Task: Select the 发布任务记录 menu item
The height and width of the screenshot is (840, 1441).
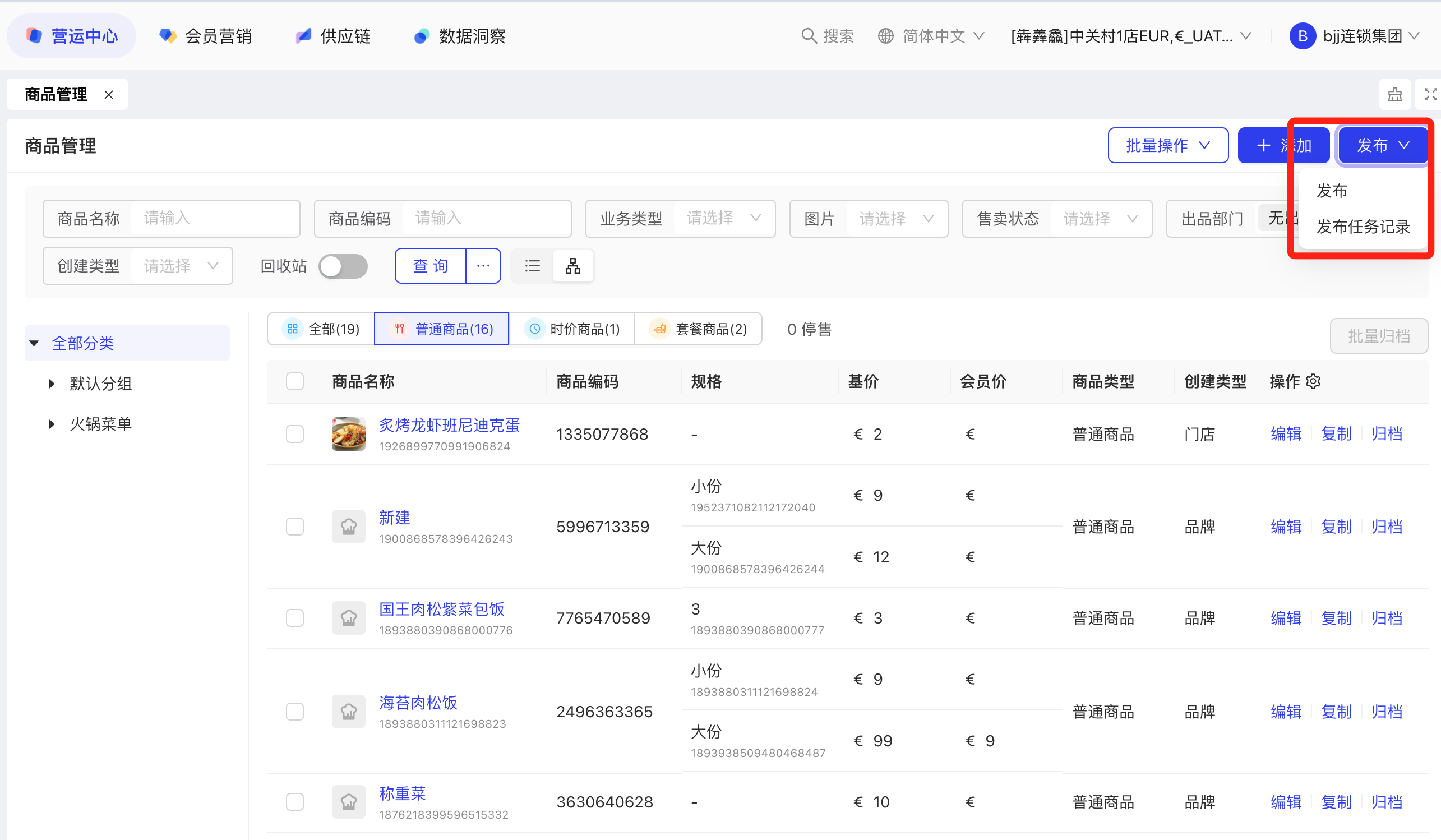Action: point(1363,227)
